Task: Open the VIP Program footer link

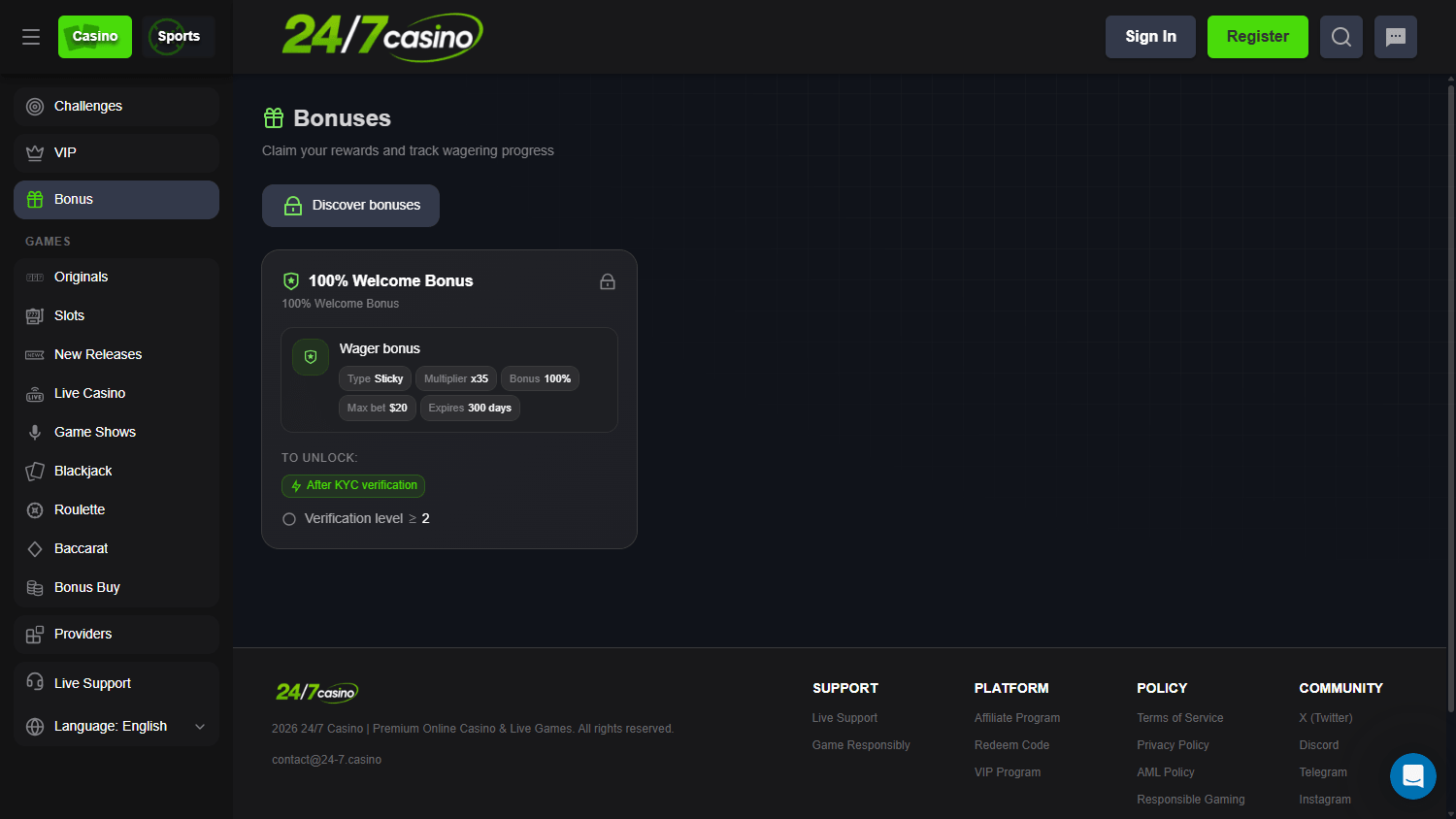Action: tap(1008, 772)
